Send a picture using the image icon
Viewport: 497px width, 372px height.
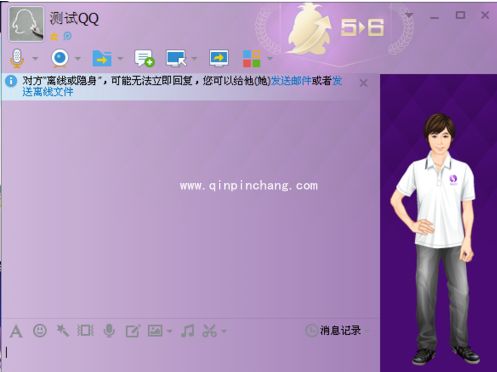tap(155, 331)
